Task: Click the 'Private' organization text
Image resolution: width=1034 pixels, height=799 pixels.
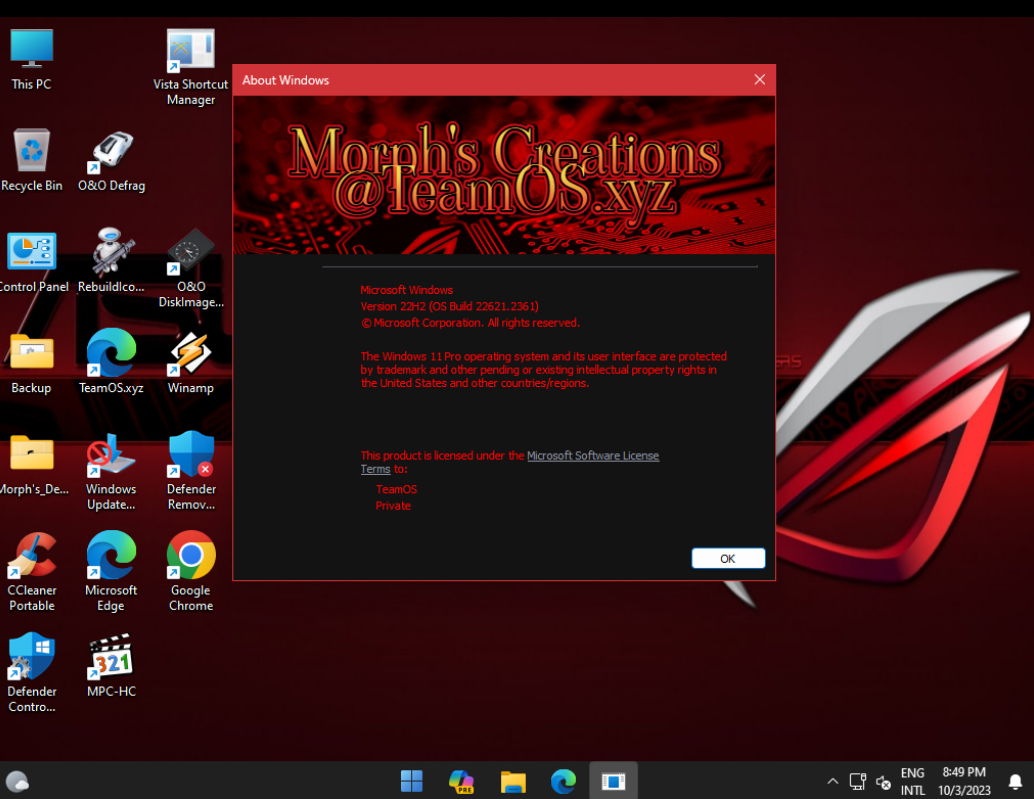Action: click(393, 506)
